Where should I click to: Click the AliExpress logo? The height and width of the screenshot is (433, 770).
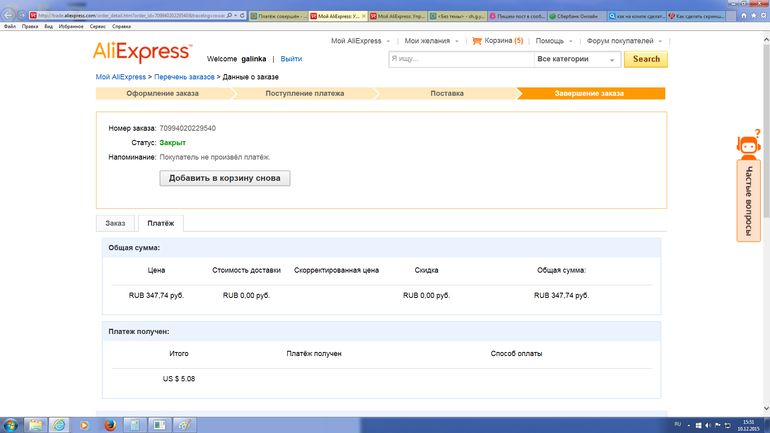(141, 53)
